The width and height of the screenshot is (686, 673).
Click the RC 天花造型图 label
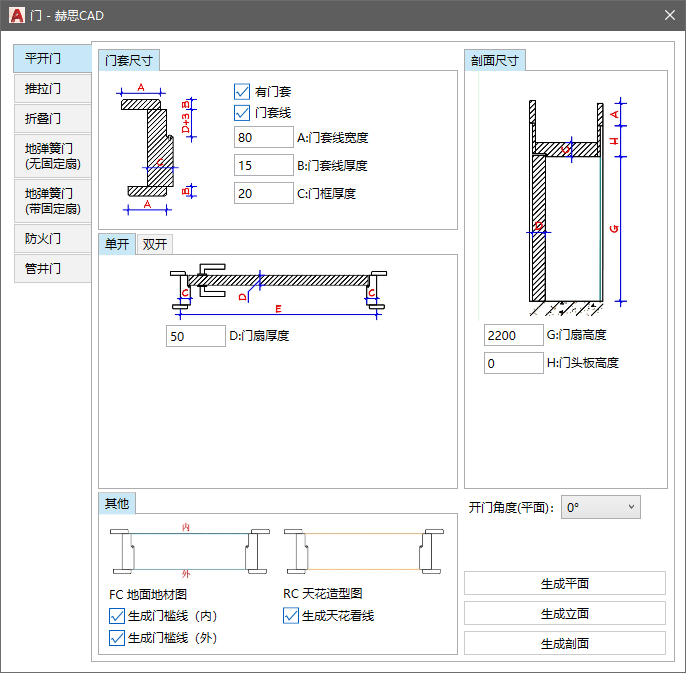(x=322, y=594)
